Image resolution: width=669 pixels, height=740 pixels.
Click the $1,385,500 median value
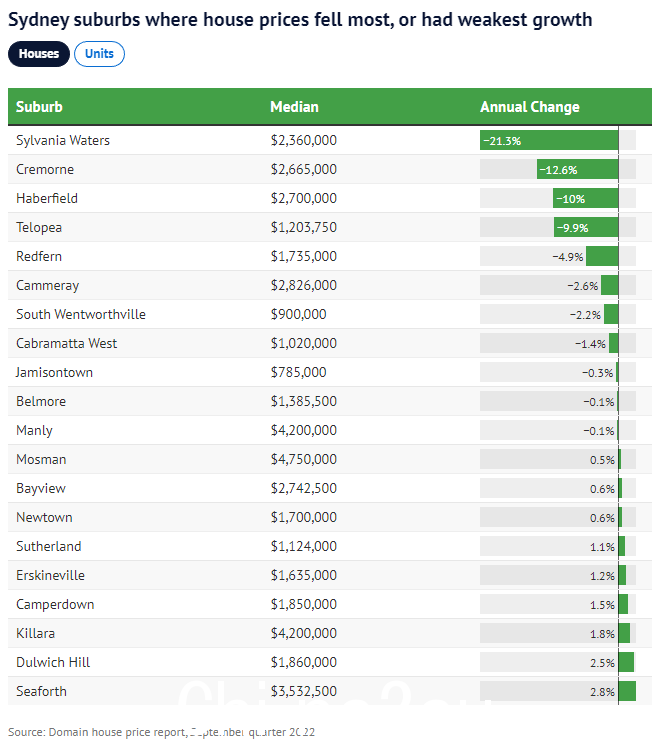pyautogui.click(x=303, y=401)
